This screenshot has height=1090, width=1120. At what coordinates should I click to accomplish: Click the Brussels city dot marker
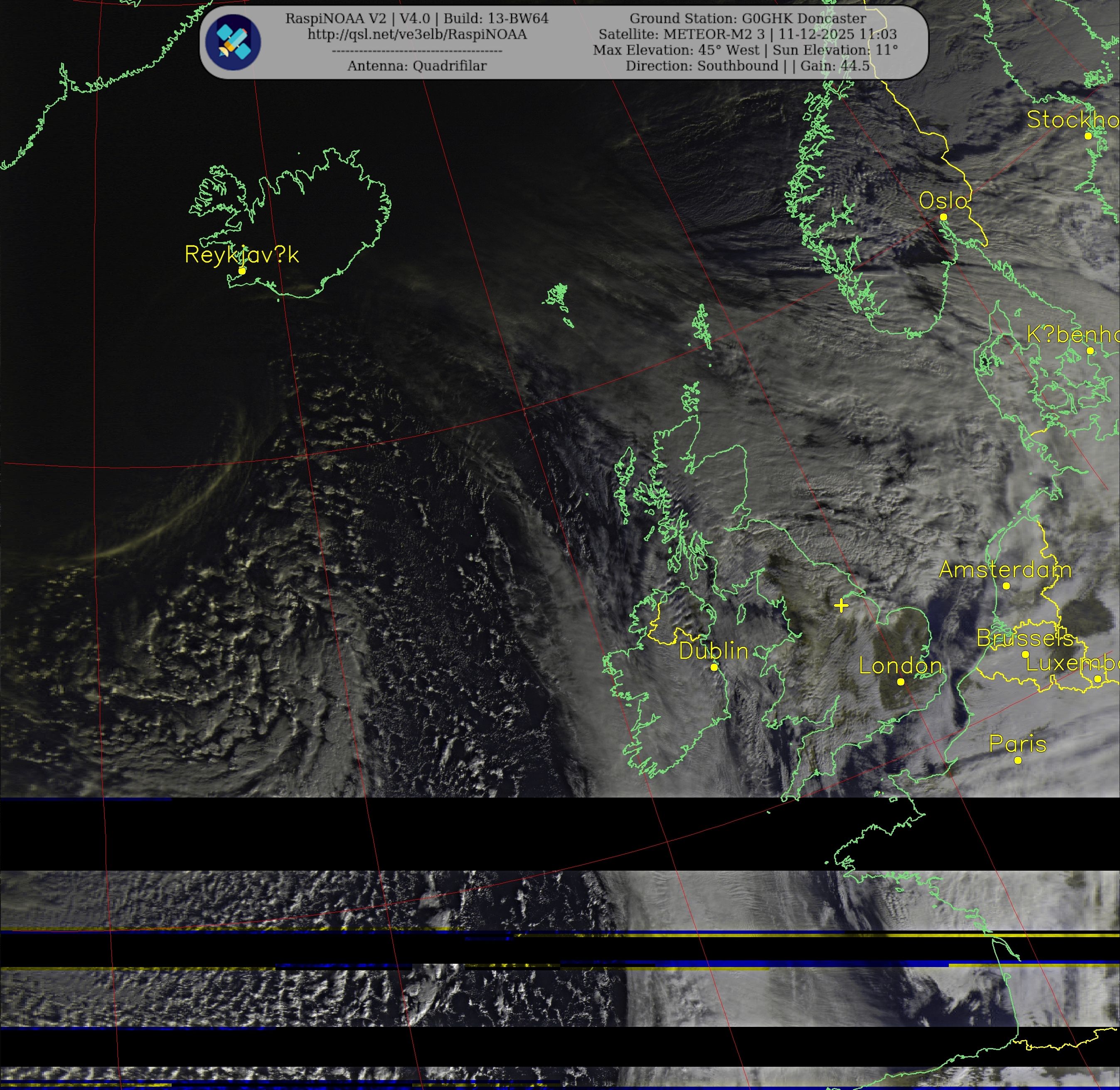(x=1025, y=654)
